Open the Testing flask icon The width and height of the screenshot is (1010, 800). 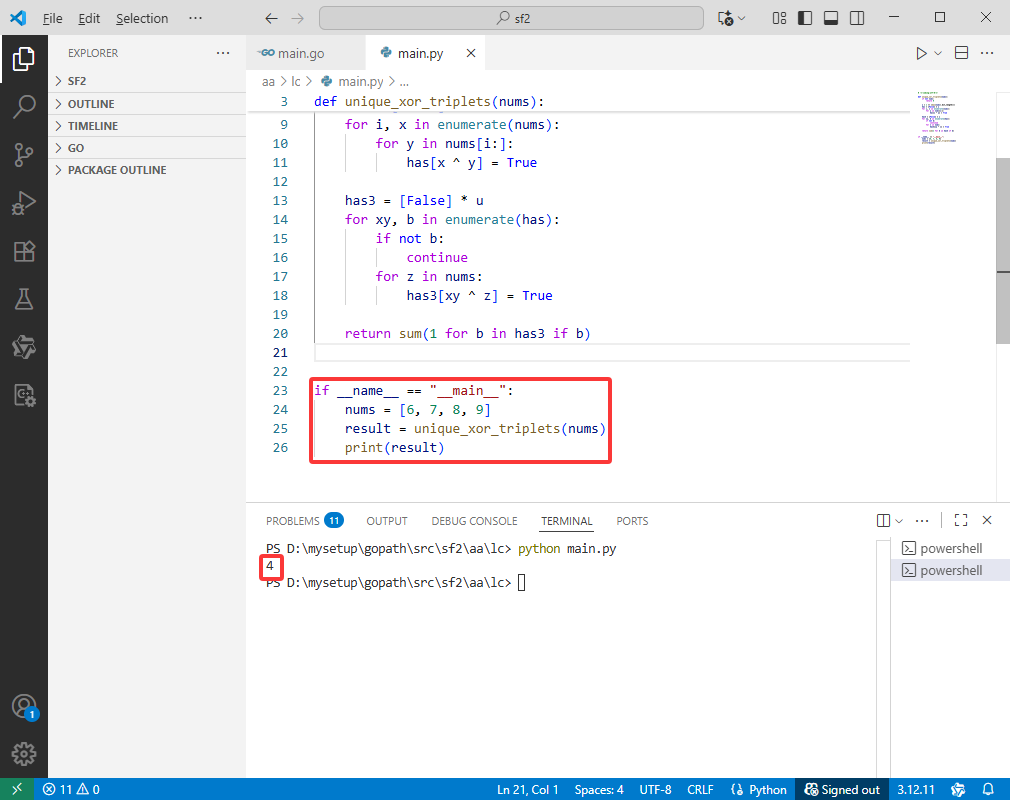[24, 299]
